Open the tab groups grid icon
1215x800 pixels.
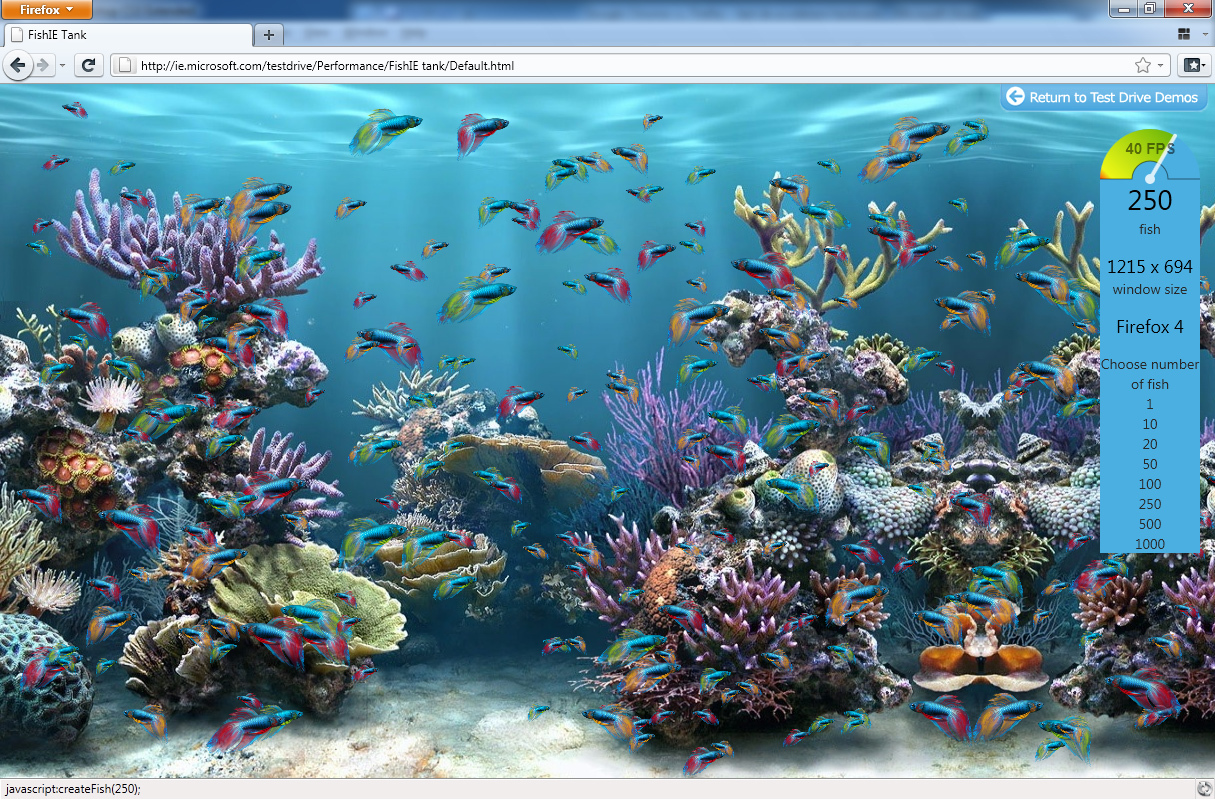click(1185, 34)
